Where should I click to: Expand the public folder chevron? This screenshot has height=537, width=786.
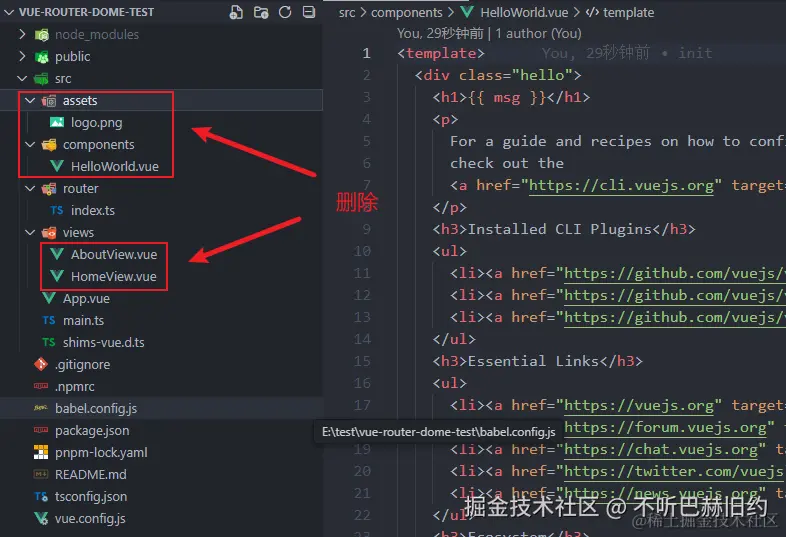click(x=22, y=56)
